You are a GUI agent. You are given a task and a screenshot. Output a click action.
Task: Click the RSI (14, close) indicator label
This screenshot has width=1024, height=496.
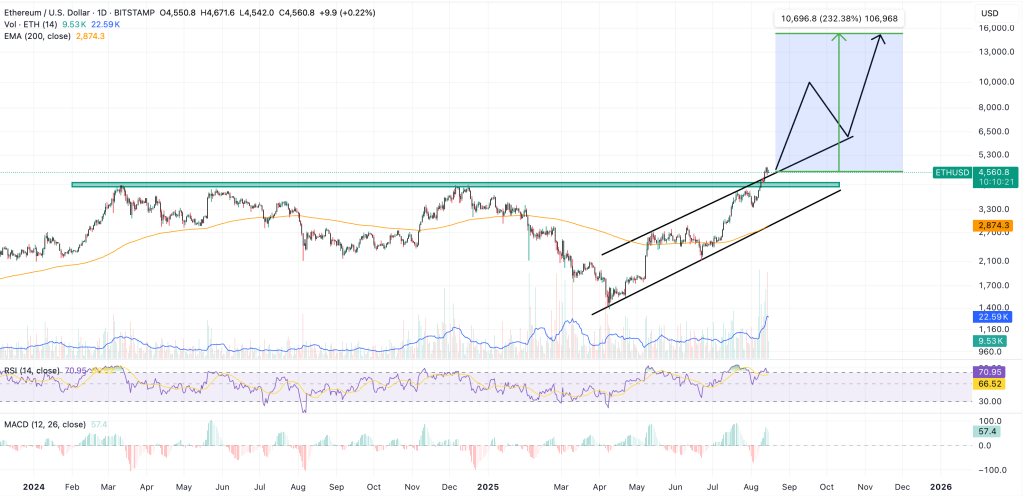click(x=30, y=371)
